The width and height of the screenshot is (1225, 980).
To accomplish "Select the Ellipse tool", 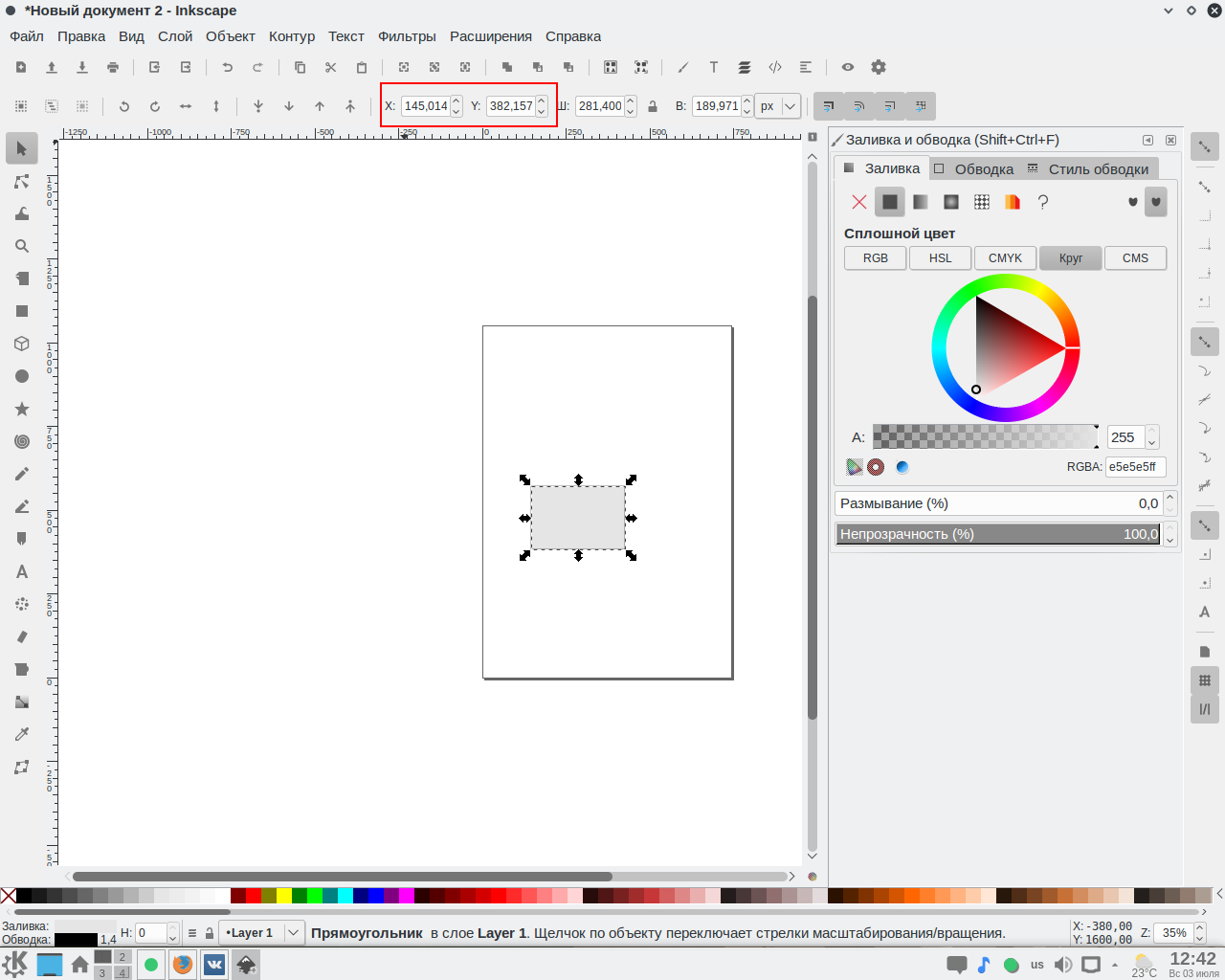I will click(21, 376).
